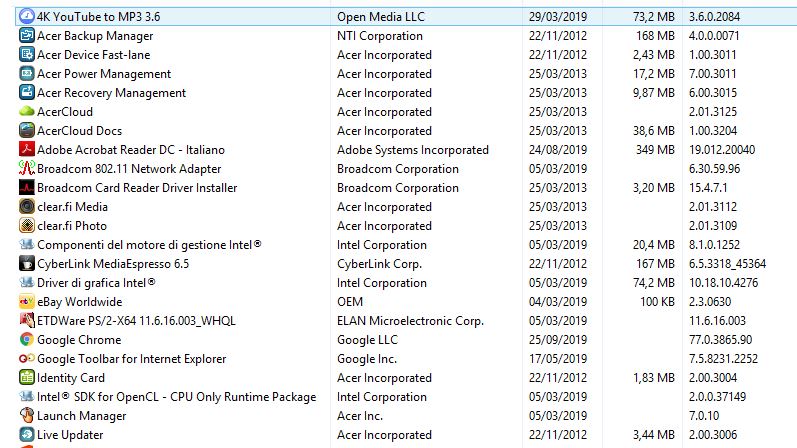This screenshot has height=448, width=797.
Task: Click publisher Google LLC
Action: (367, 339)
